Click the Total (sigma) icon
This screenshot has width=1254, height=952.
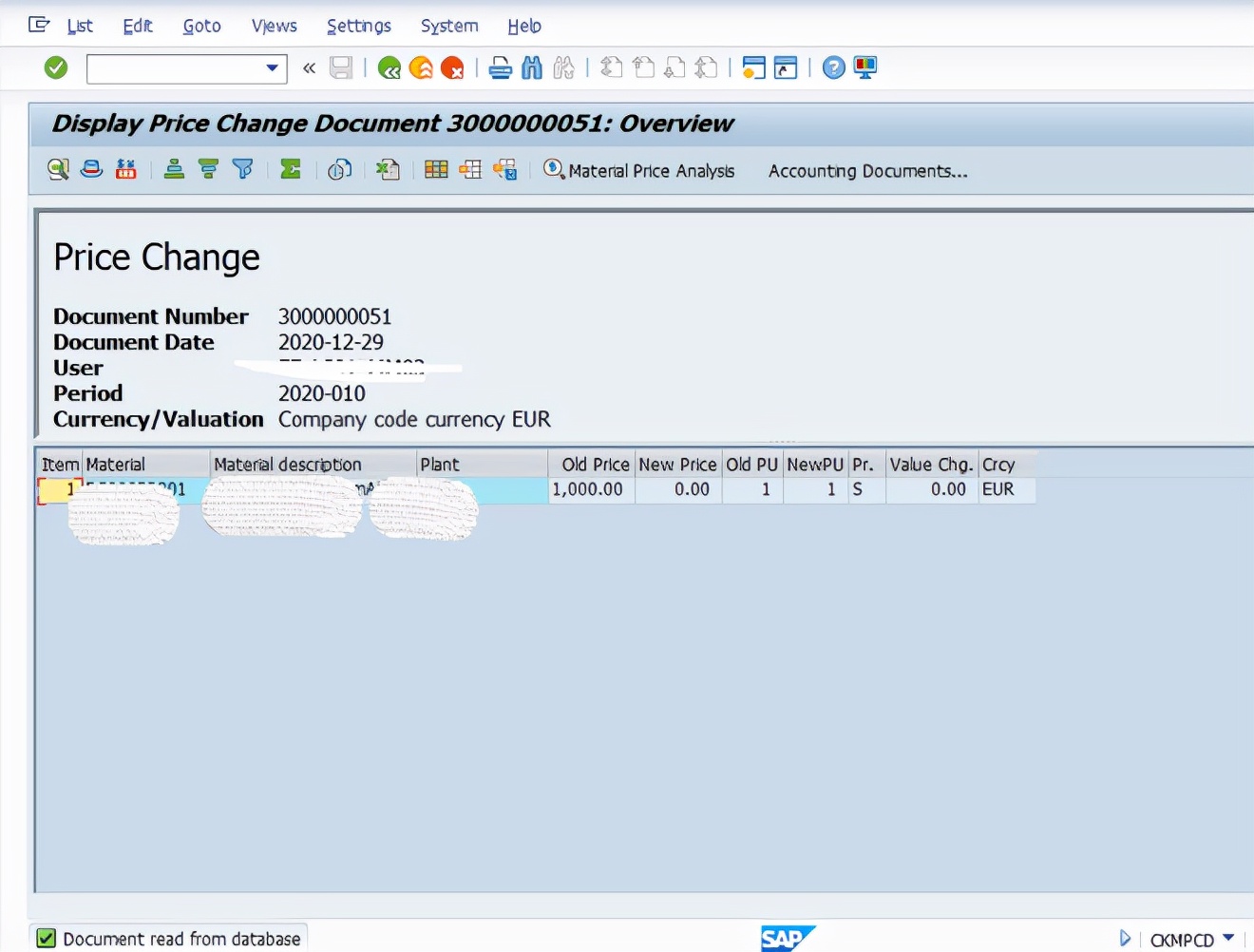[x=291, y=169]
